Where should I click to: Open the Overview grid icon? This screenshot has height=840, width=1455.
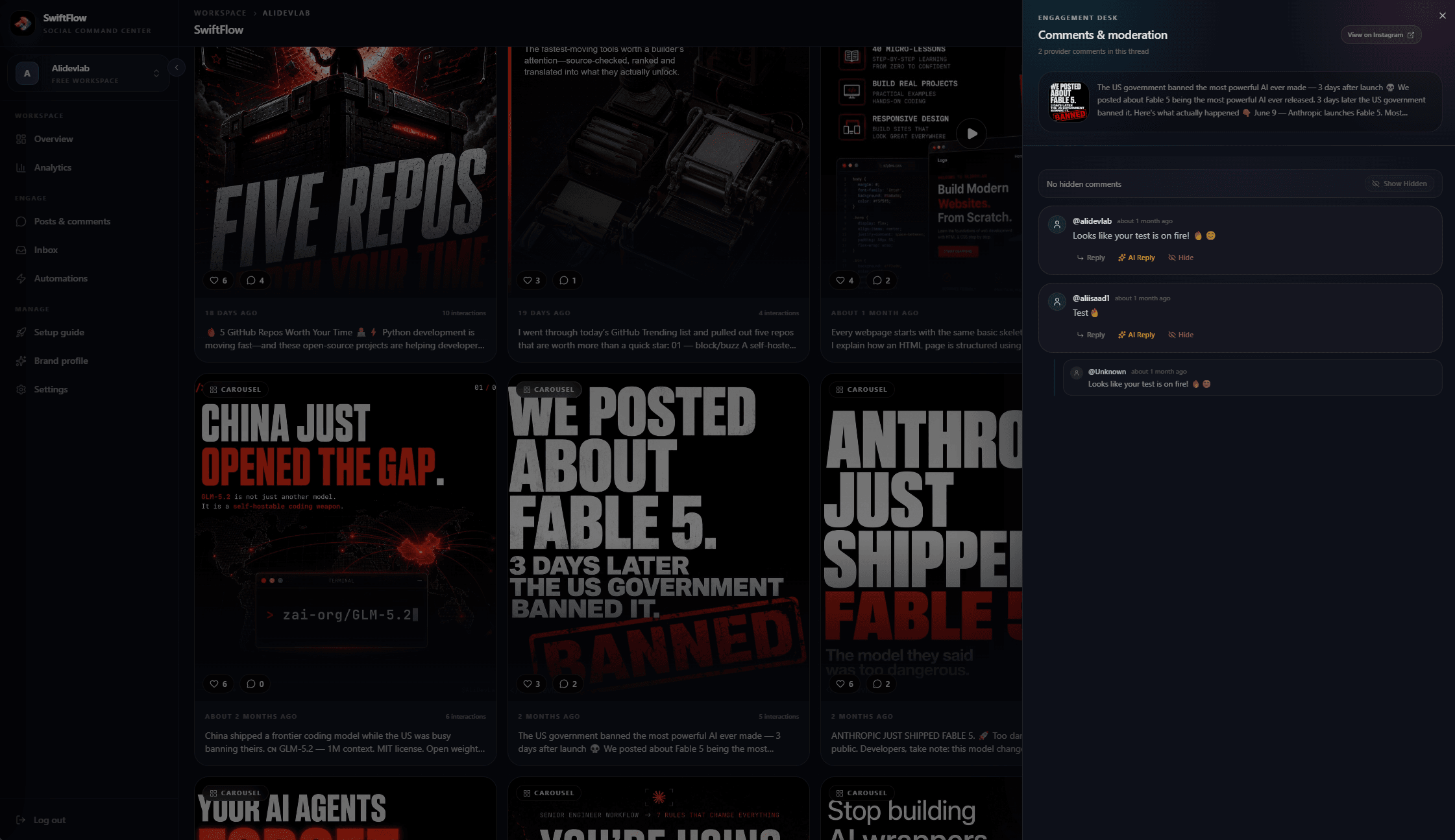tap(21, 139)
